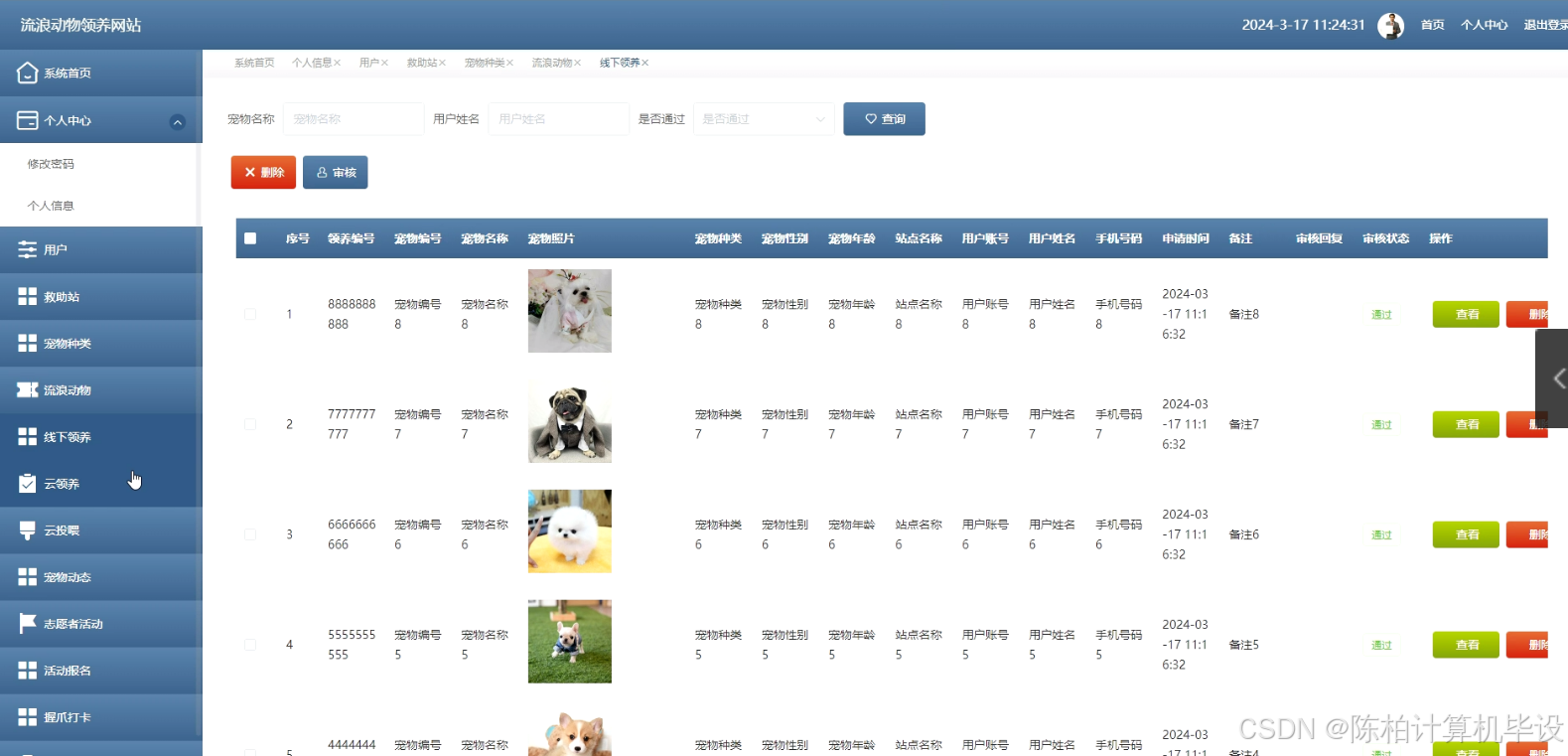The width and height of the screenshot is (1568, 756).
Task: Check the checkbox for row 3
Action: point(250,534)
